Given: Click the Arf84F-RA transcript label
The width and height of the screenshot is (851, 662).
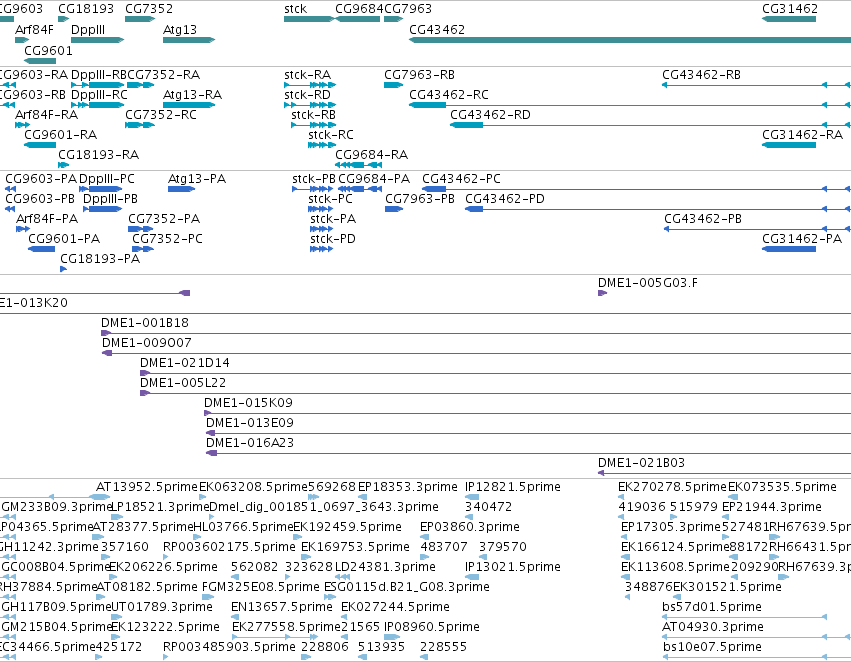Looking at the screenshot, I should [x=46, y=115].
